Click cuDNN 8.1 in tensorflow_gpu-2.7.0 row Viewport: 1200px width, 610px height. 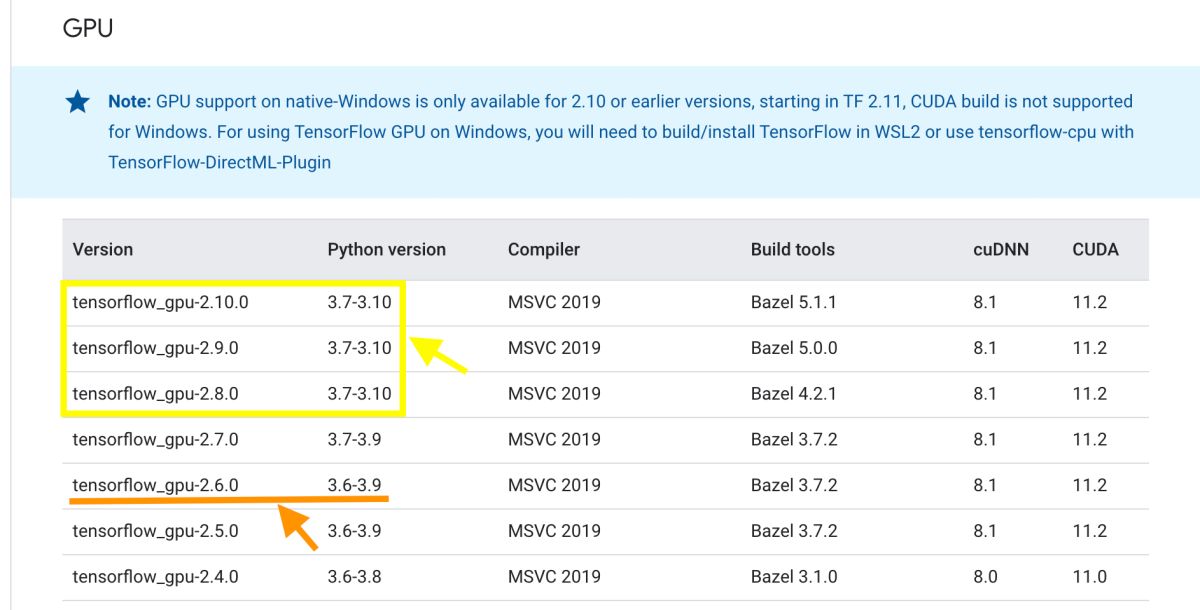[985, 439]
